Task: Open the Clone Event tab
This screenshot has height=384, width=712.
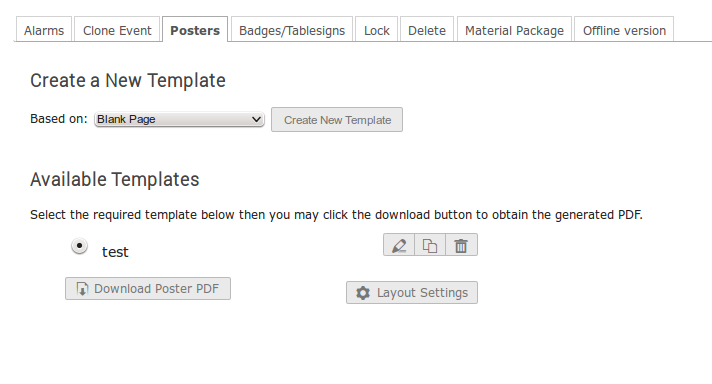Action: [117, 30]
